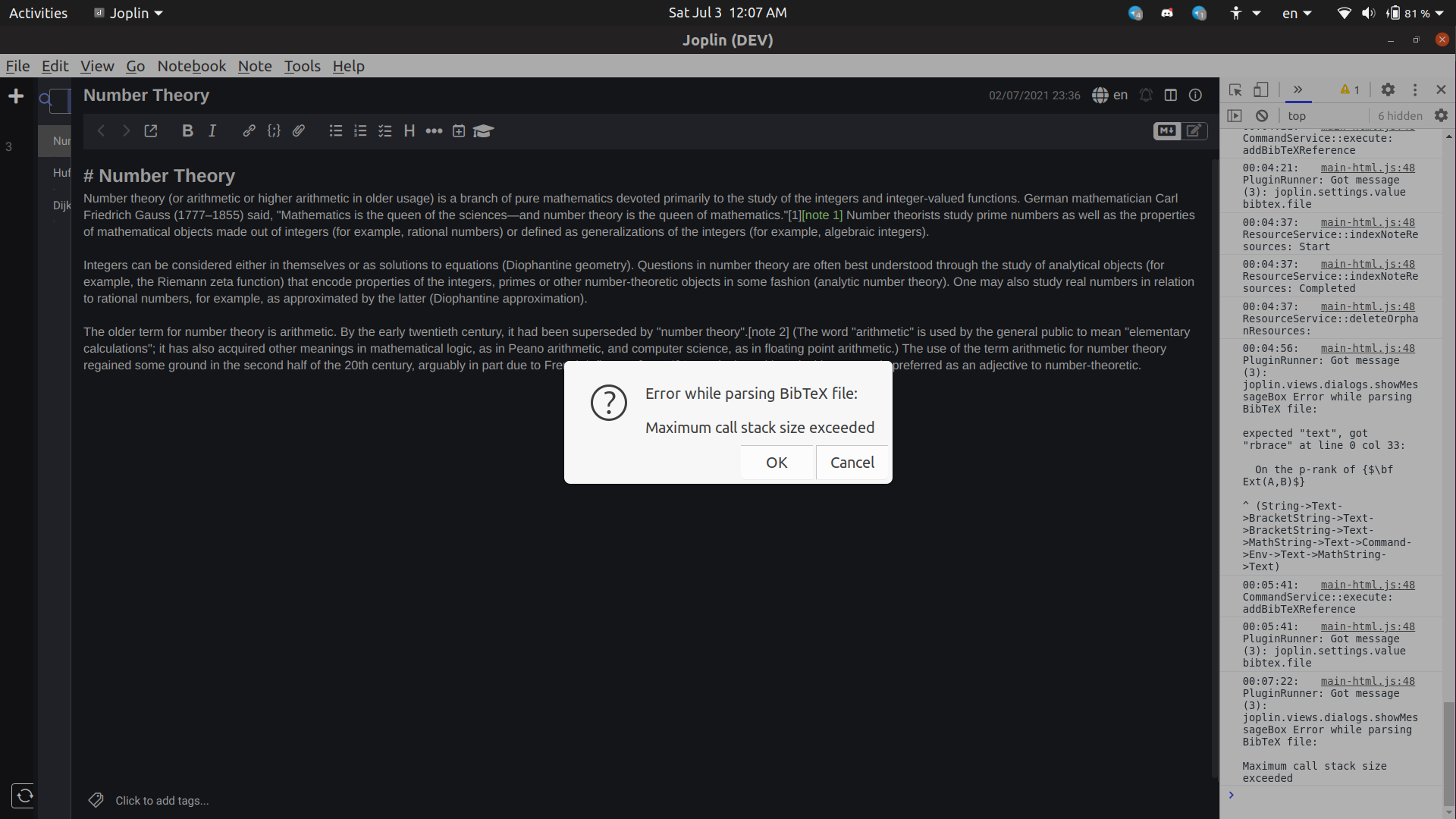Toggle Markdown/rich text editor switch
Image resolution: width=1456 pixels, height=819 pixels.
tap(1180, 131)
